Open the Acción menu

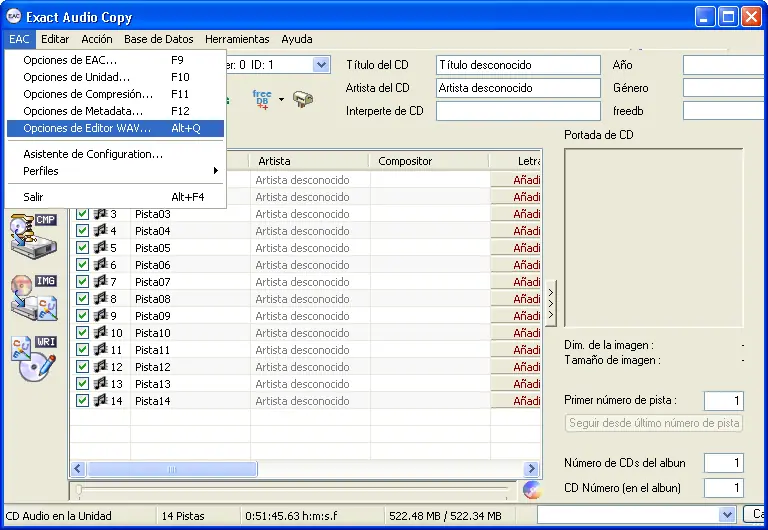97,39
